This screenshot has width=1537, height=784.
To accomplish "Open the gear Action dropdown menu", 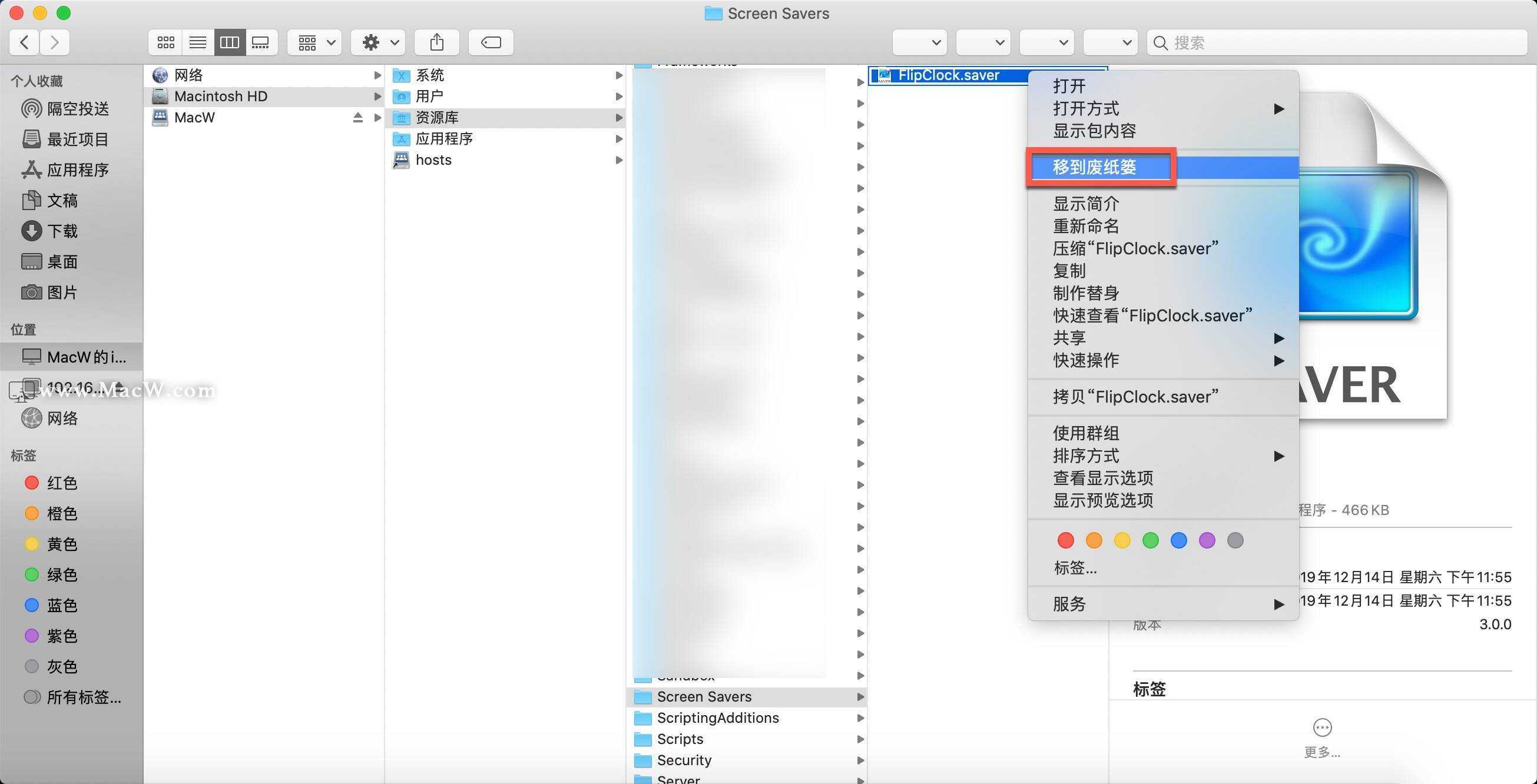I will pos(377,42).
